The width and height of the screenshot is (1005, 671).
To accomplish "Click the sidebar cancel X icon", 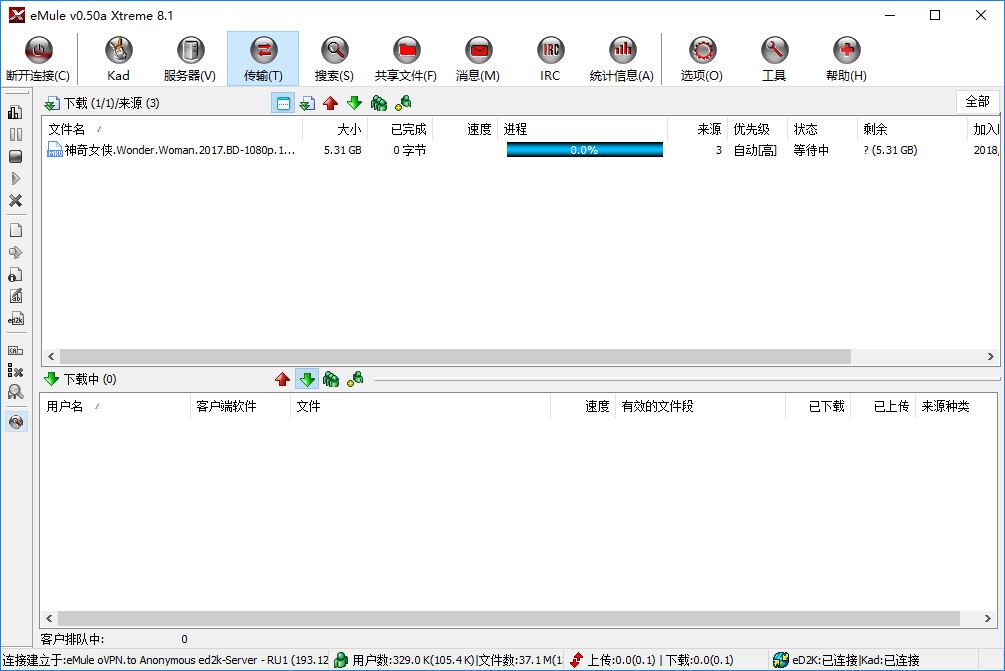I will coord(15,201).
